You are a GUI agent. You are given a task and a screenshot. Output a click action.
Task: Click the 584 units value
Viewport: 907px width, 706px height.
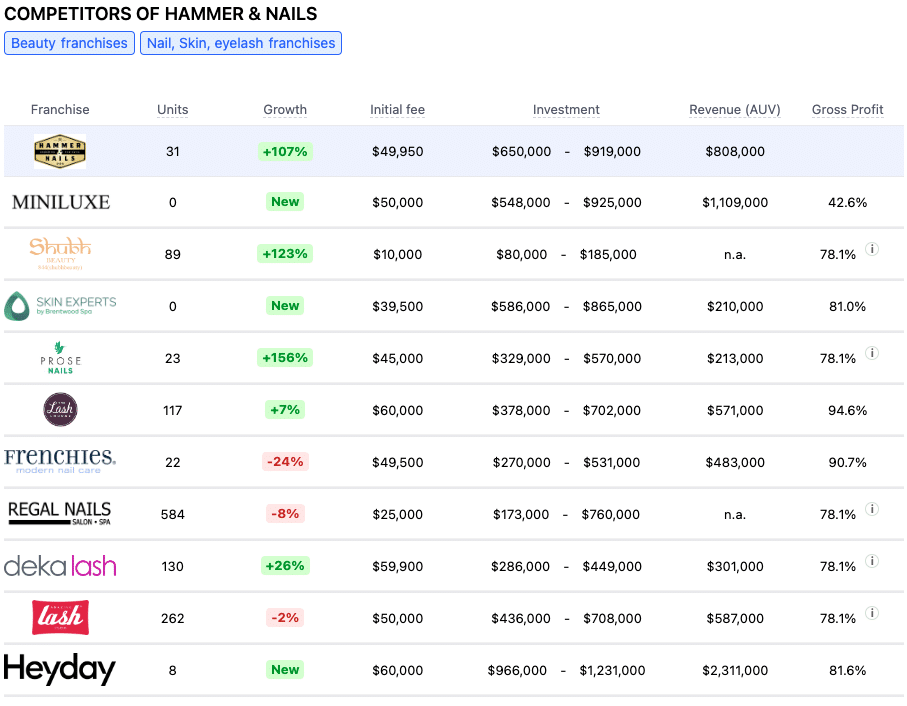point(172,515)
